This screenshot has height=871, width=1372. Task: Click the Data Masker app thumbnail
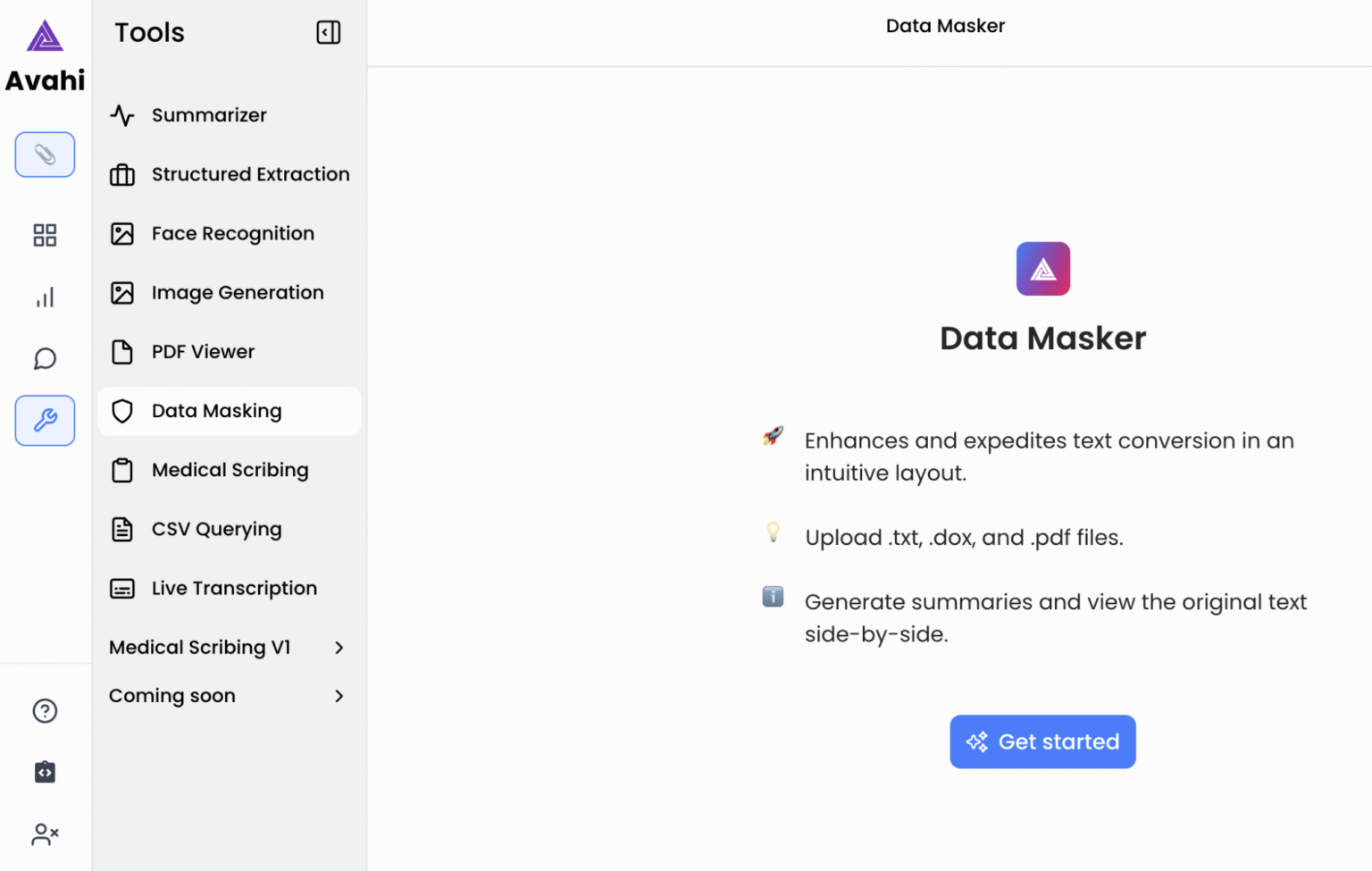[x=1042, y=268]
